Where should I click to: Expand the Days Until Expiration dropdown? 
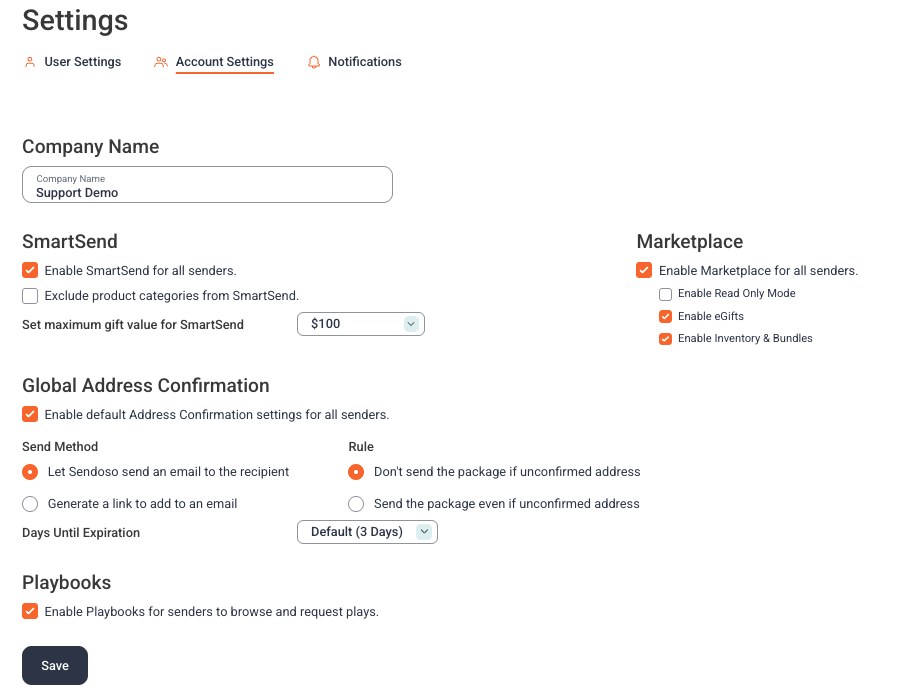point(367,532)
